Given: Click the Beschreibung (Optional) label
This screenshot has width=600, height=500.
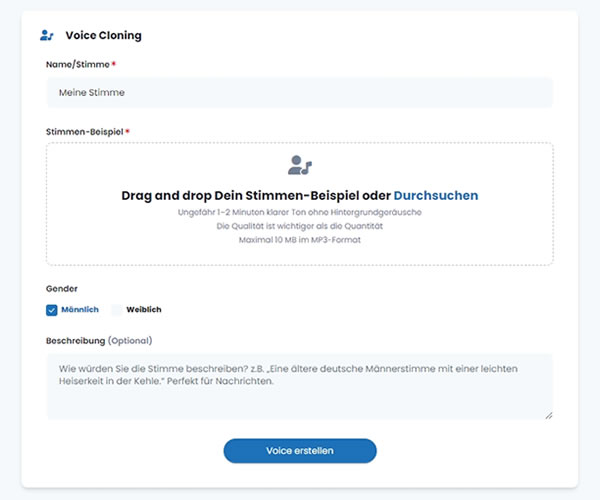Looking at the screenshot, I should (99, 340).
